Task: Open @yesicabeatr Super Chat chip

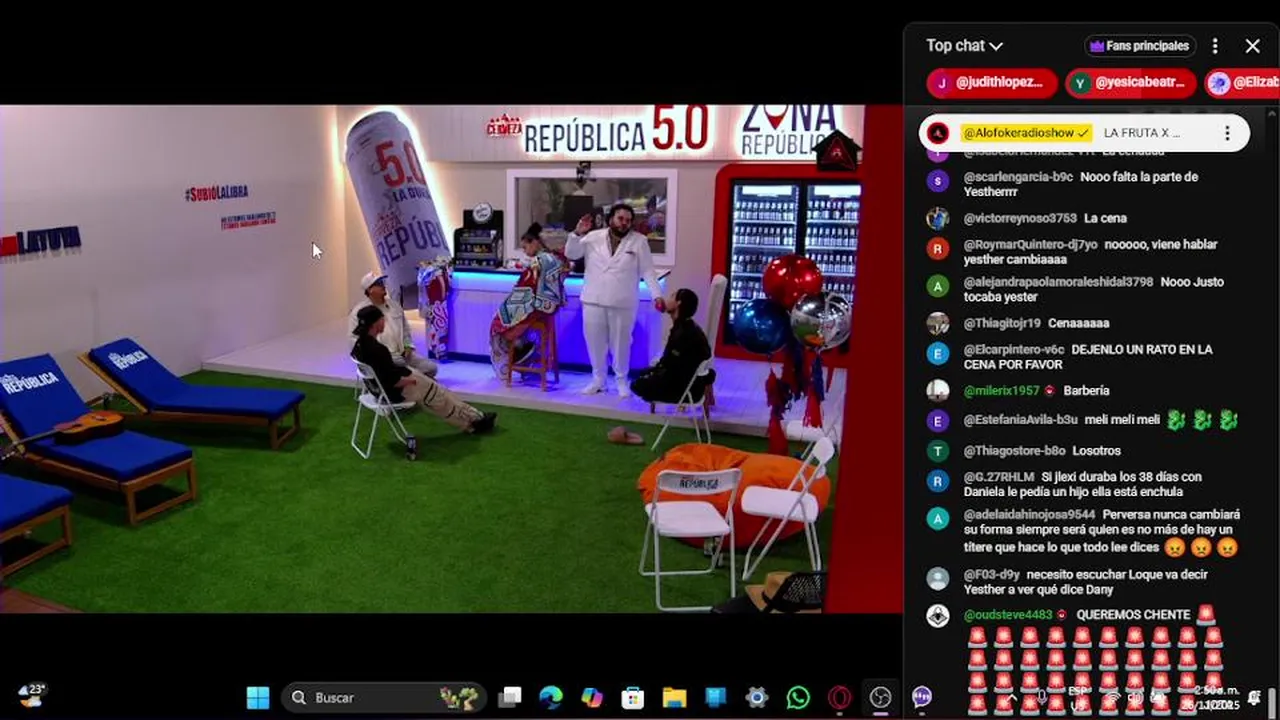Action: 1131,83
